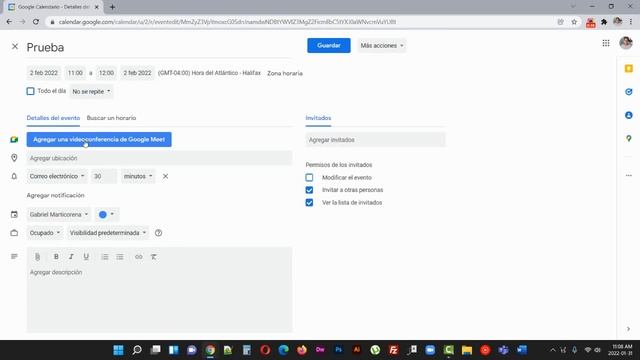Screen dimensions: 640x360
Task: Select the Google Calendario browser tab
Action: tap(53, 7)
